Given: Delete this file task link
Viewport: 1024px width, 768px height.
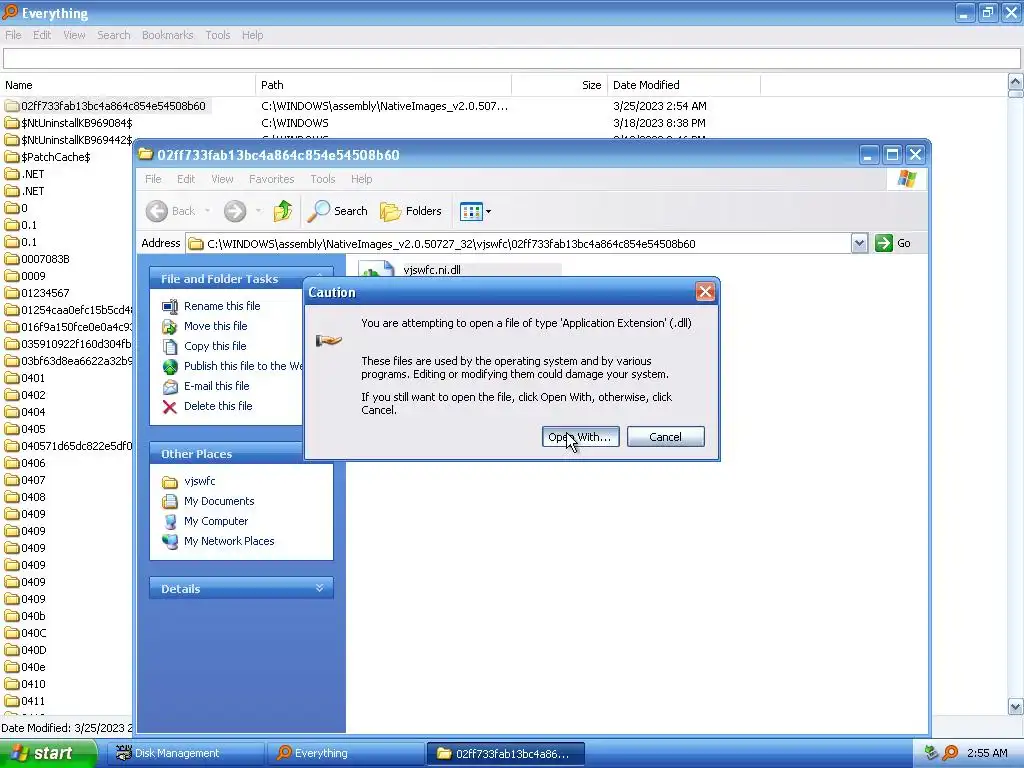Looking at the screenshot, I should click(218, 406).
